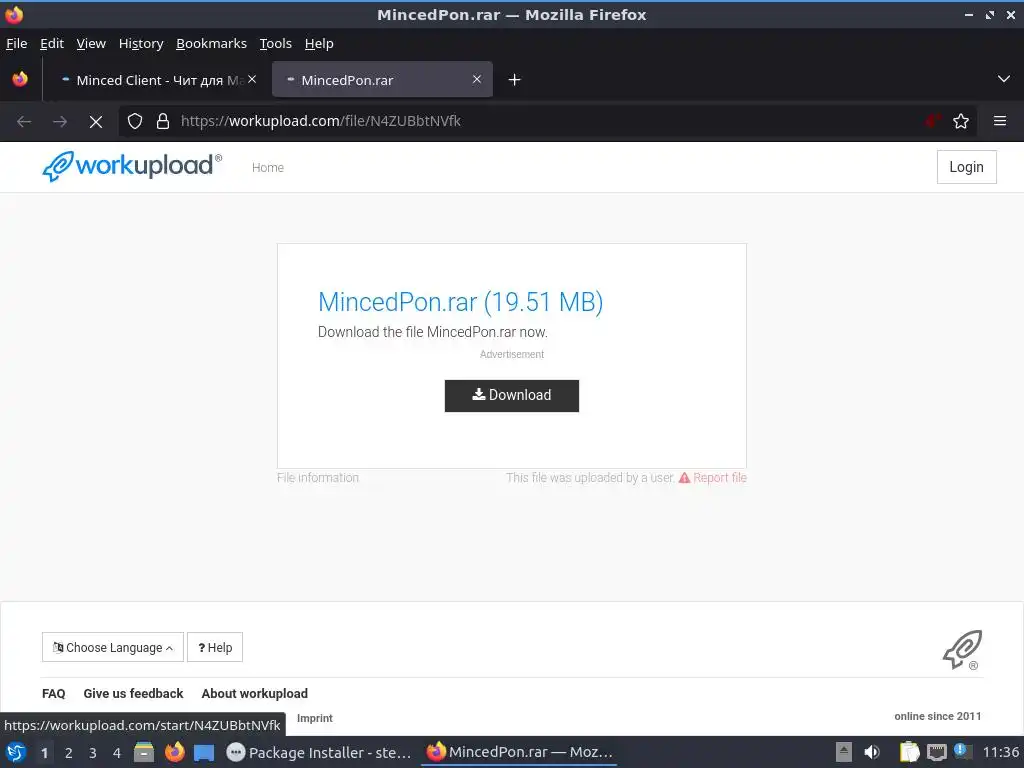Go forward with the forward arrow
Image resolution: width=1024 pixels, height=768 pixels.
tap(60, 121)
